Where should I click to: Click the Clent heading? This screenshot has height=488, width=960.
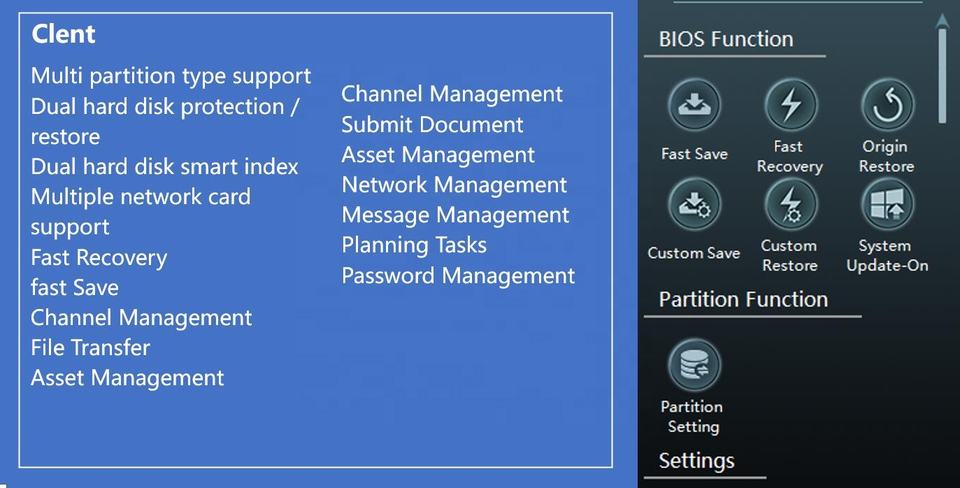pyautogui.click(x=63, y=34)
